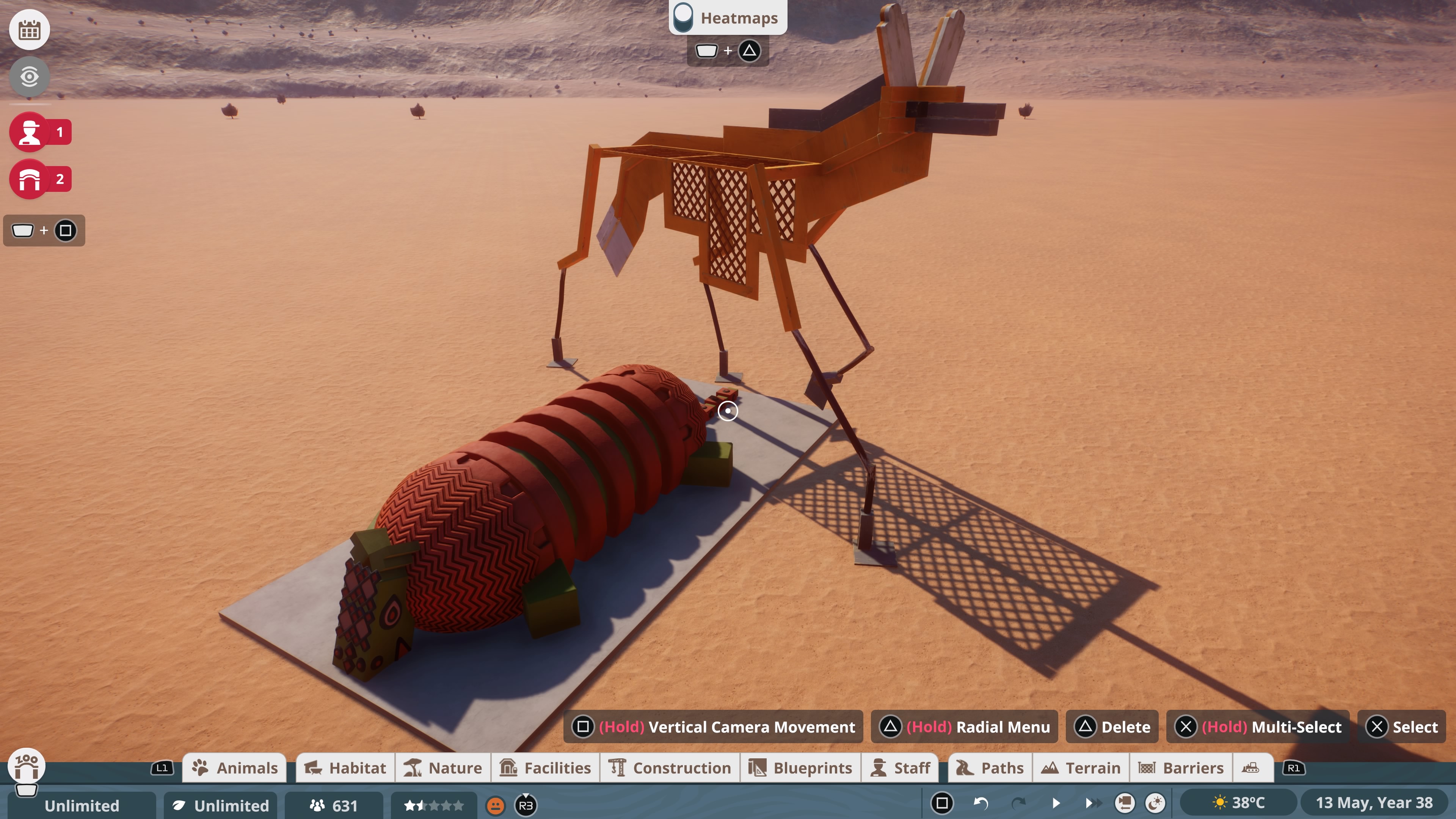
Task: Click the Unlimited cash balance display
Action: 82,805
